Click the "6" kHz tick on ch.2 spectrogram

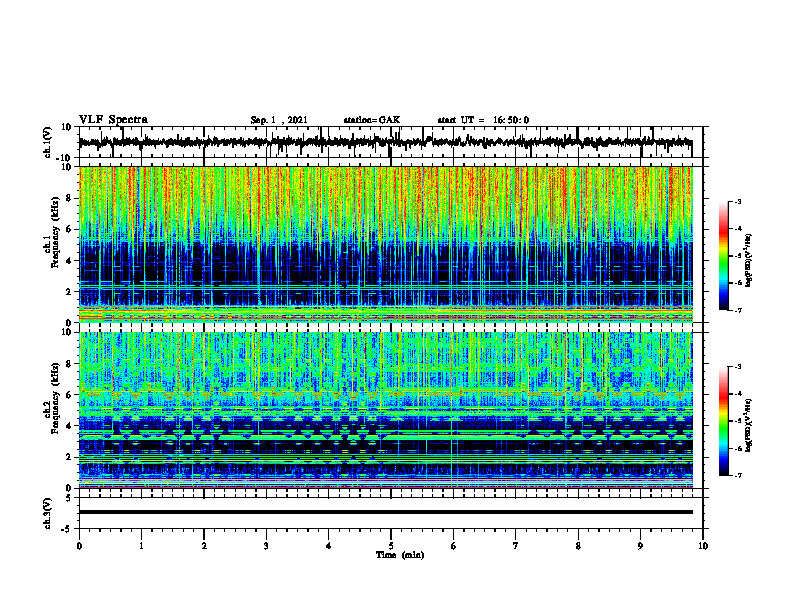coord(69,394)
